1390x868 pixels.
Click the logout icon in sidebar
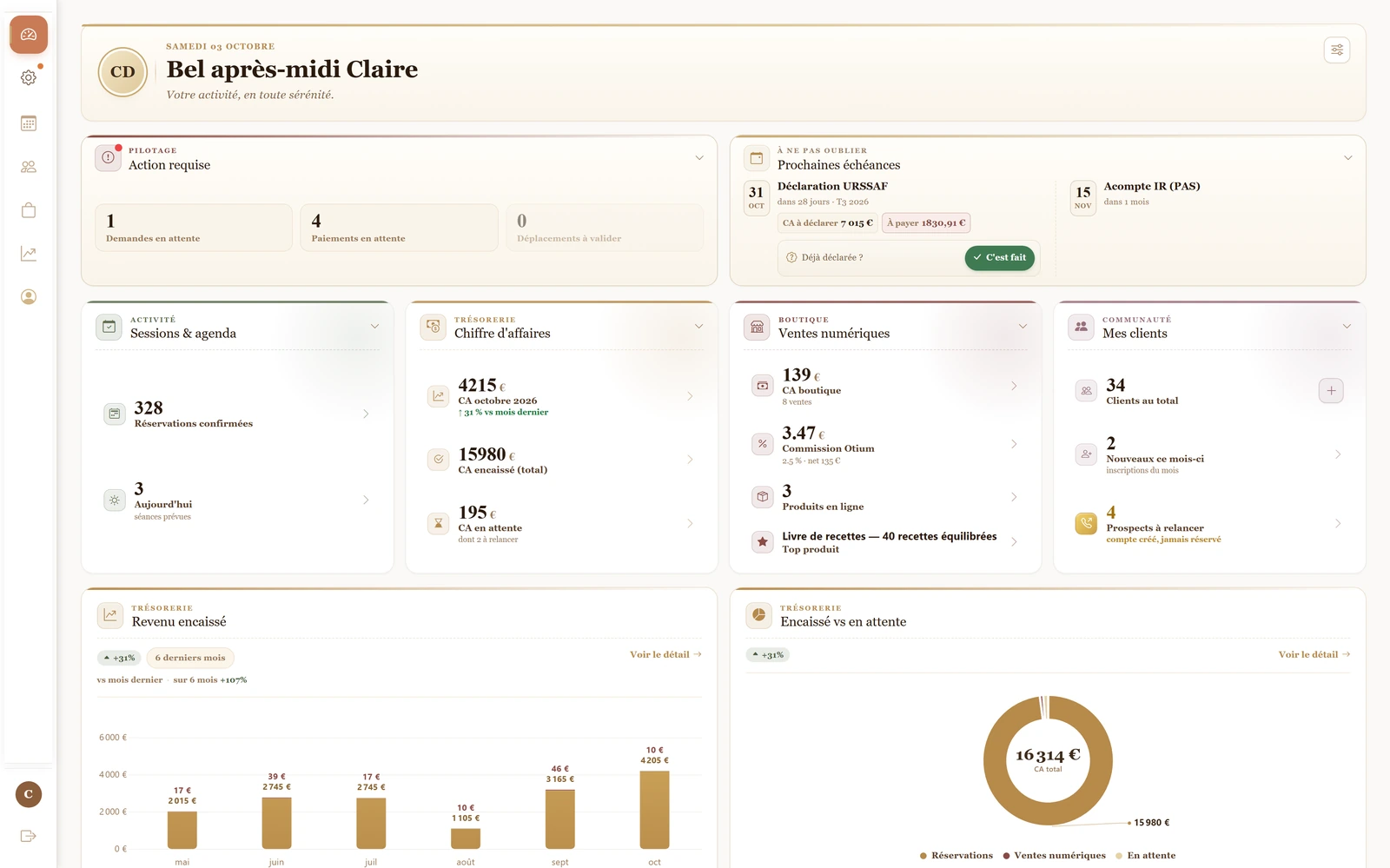29,836
